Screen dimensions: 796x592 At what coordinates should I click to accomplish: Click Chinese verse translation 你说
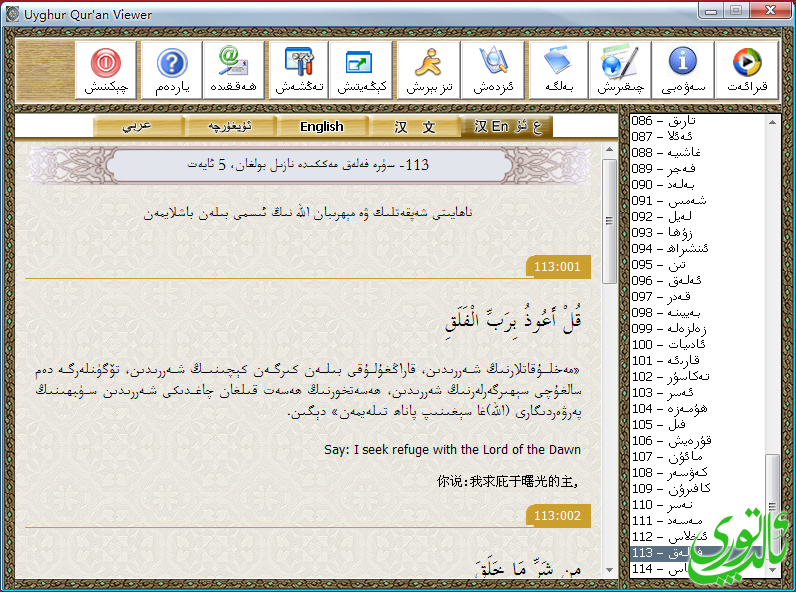click(508, 481)
